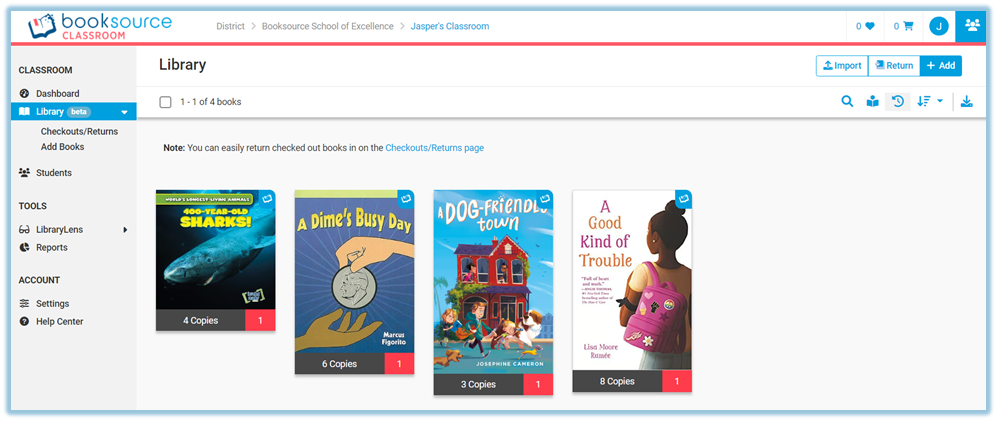Click the Dashboard gauge icon in sidebar
Viewport: 997px width, 421px height.
click(25, 93)
